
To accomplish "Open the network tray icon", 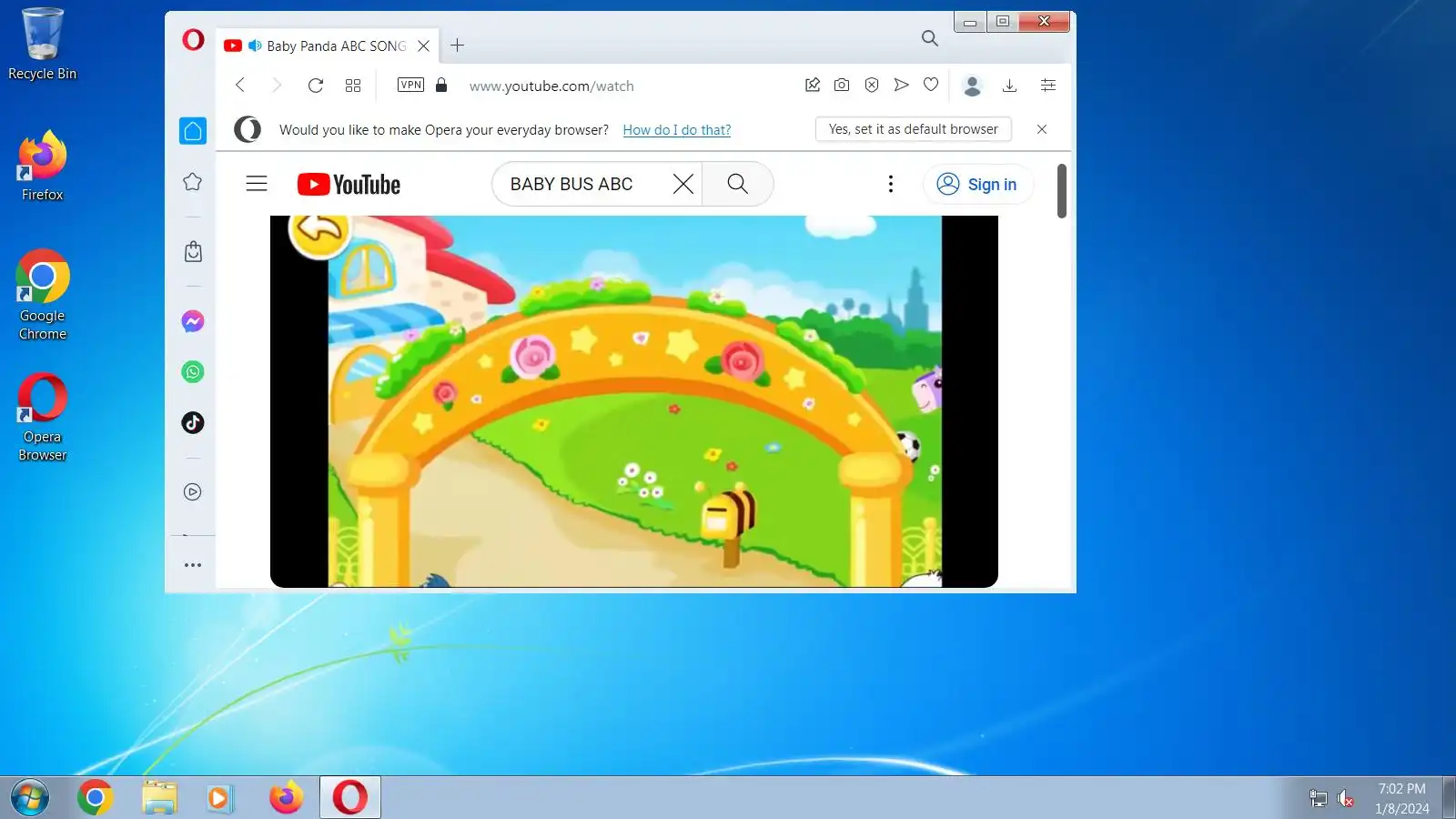I will point(1318,799).
